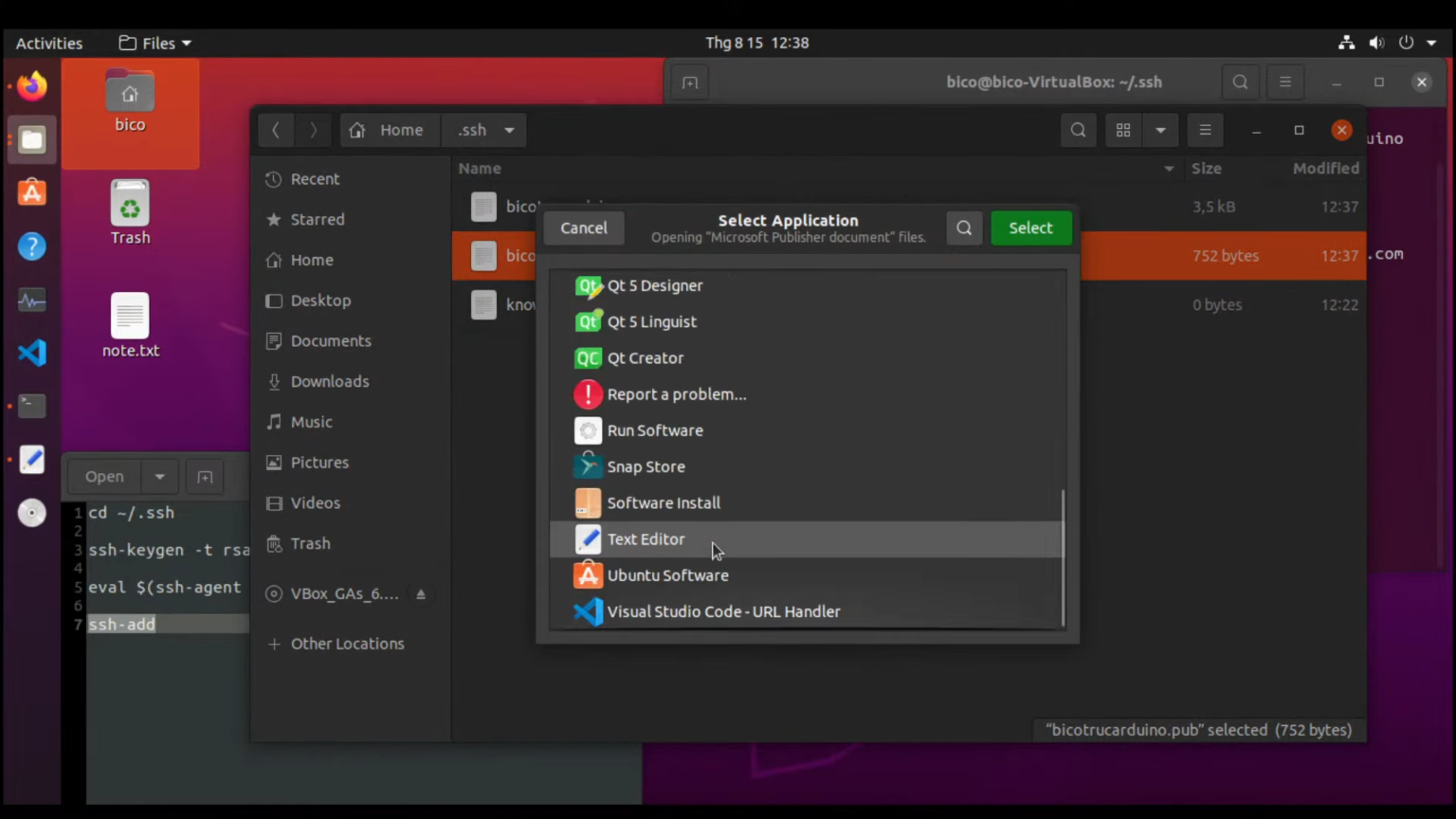This screenshot has width=1456, height=819.
Task: Choose Ubuntu Software from the list
Action: pos(667,574)
